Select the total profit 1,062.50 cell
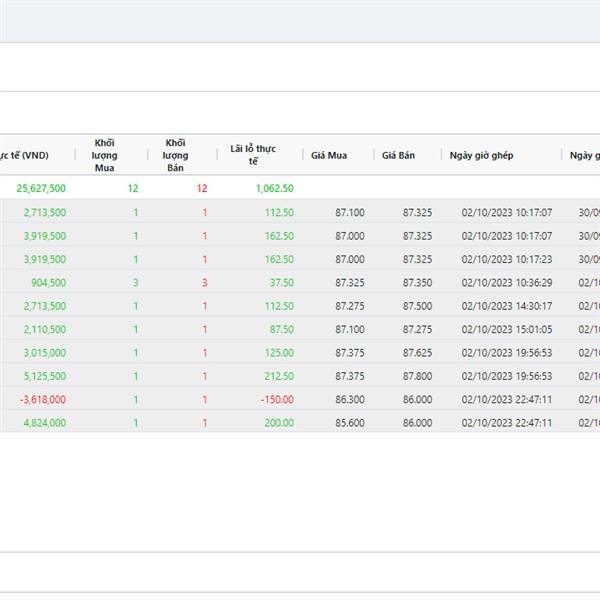 tap(273, 188)
